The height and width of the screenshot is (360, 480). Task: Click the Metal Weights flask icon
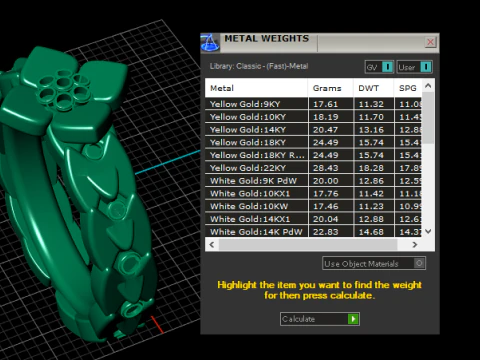click(x=210, y=43)
